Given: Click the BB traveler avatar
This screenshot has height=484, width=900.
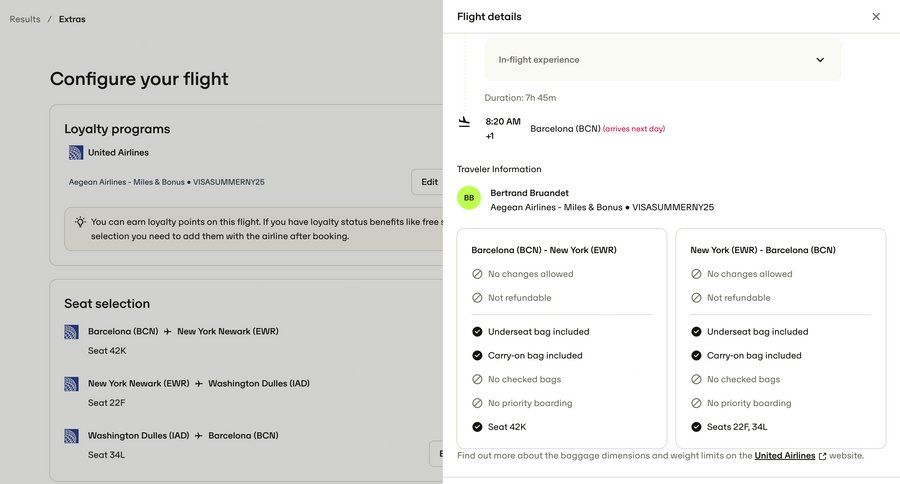Looking at the screenshot, I should [469, 198].
